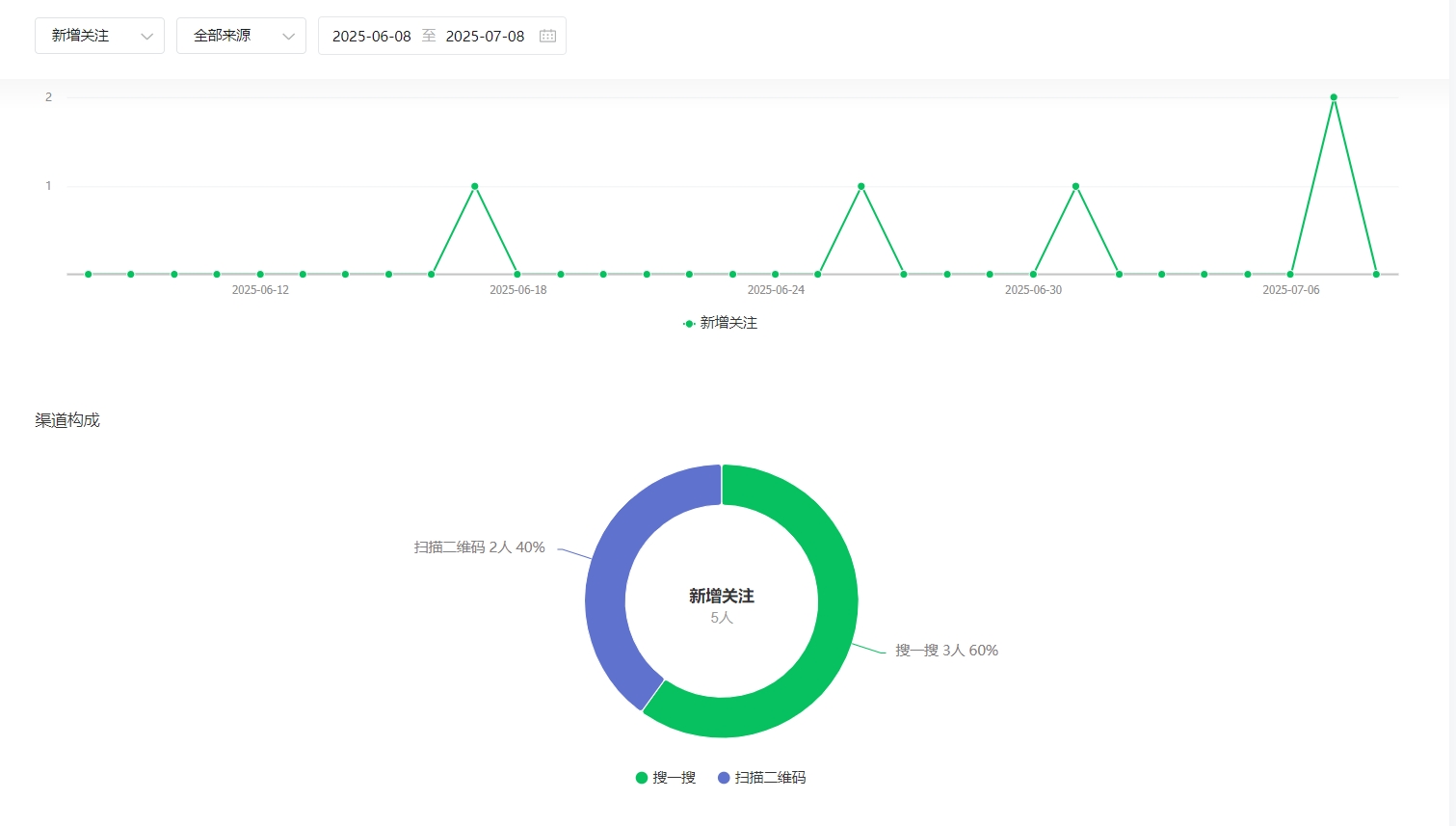This screenshot has width=1456, height=826.
Task: Click the 2025-06-18 axis label
Action: (x=517, y=290)
